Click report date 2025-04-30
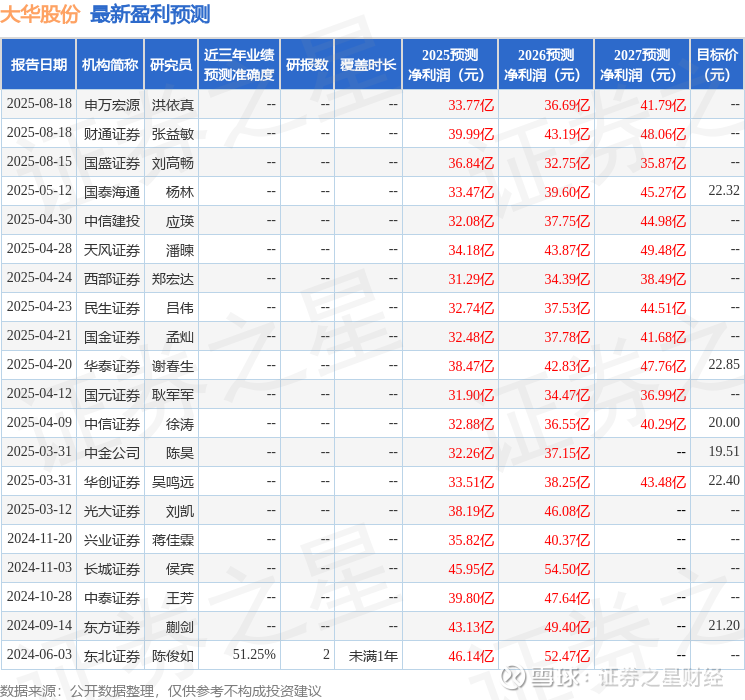The image size is (745, 700). click(x=39, y=219)
